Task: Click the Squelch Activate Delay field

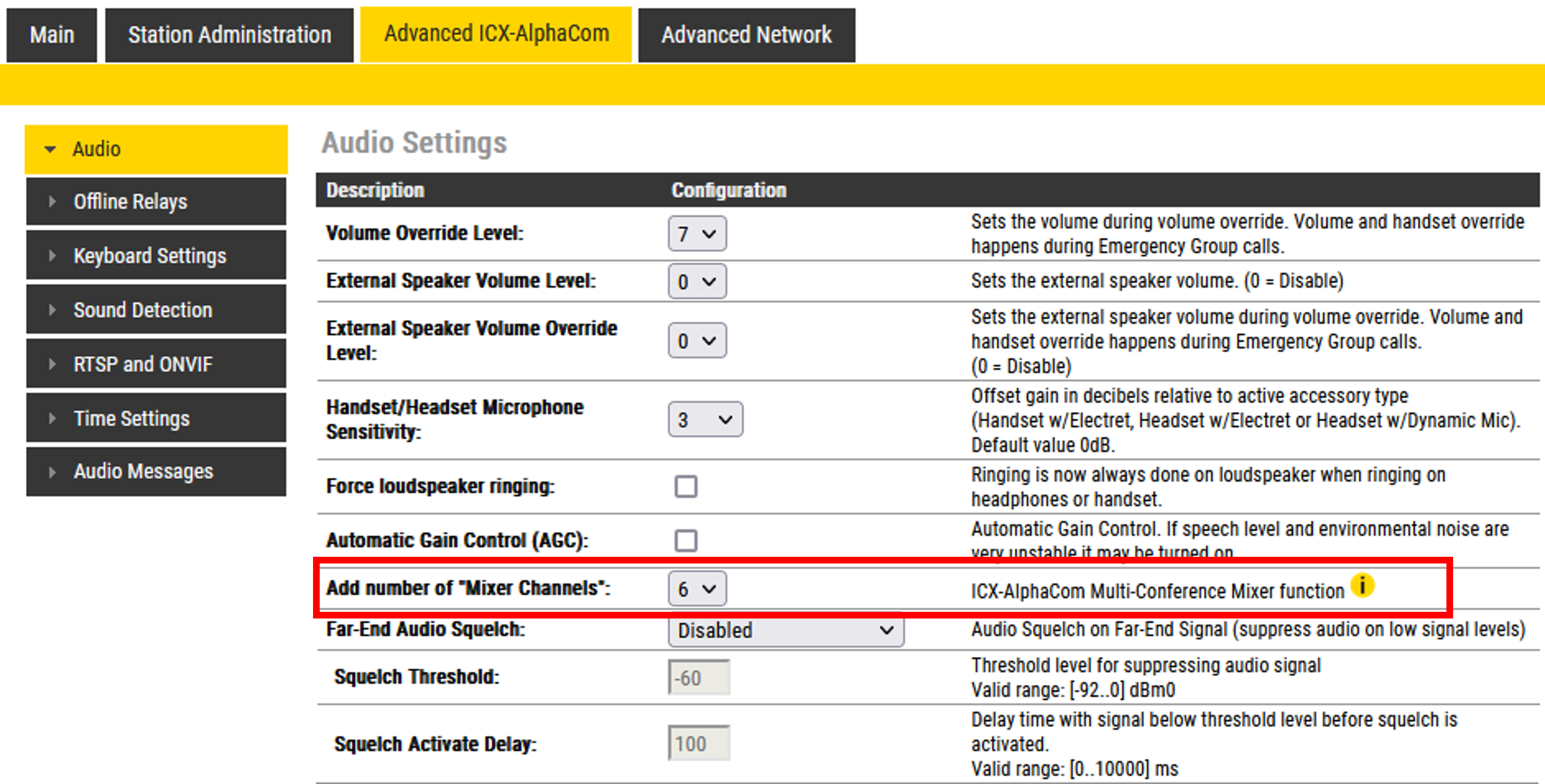Action: point(699,744)
